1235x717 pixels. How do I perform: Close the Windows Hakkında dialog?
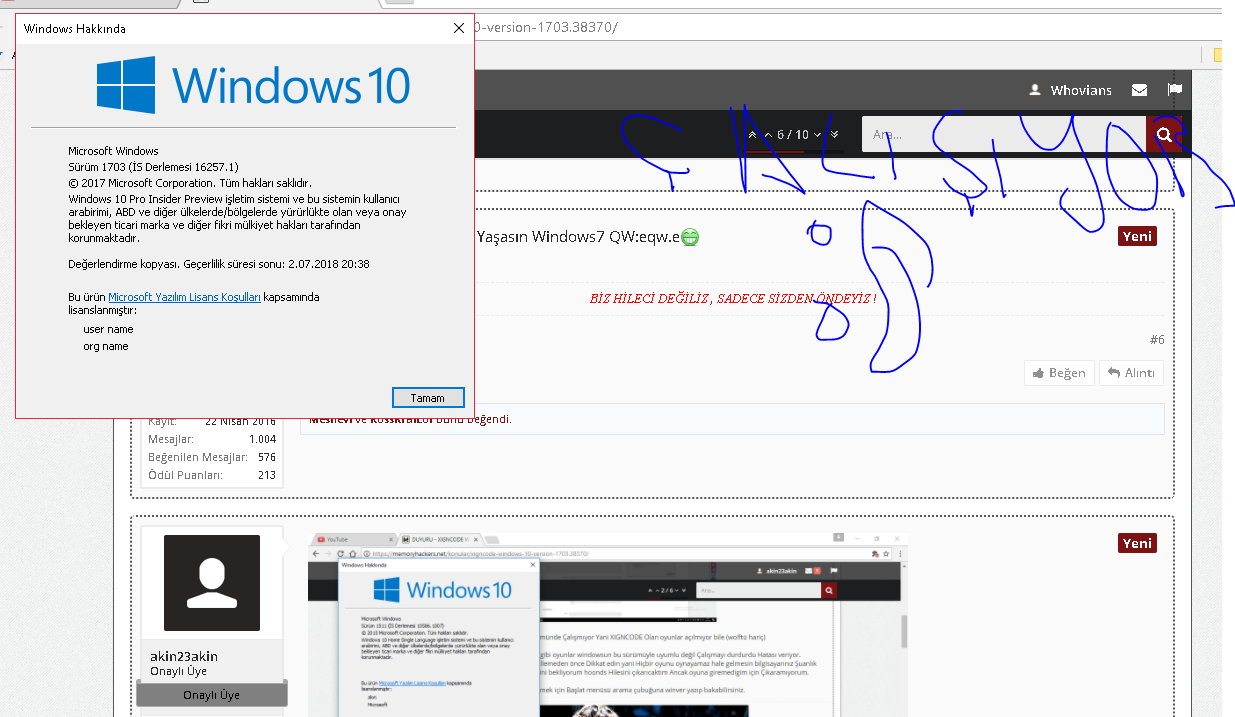click(x=458, y=29)
